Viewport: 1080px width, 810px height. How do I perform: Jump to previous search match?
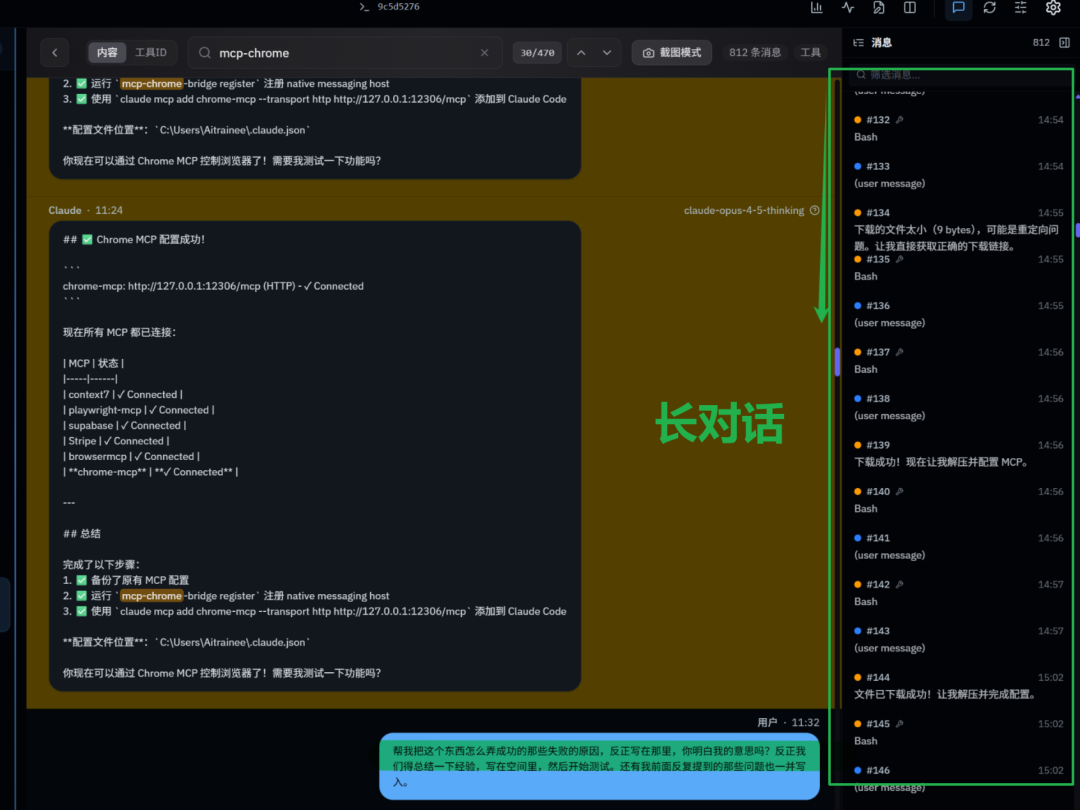pos(581,53)
